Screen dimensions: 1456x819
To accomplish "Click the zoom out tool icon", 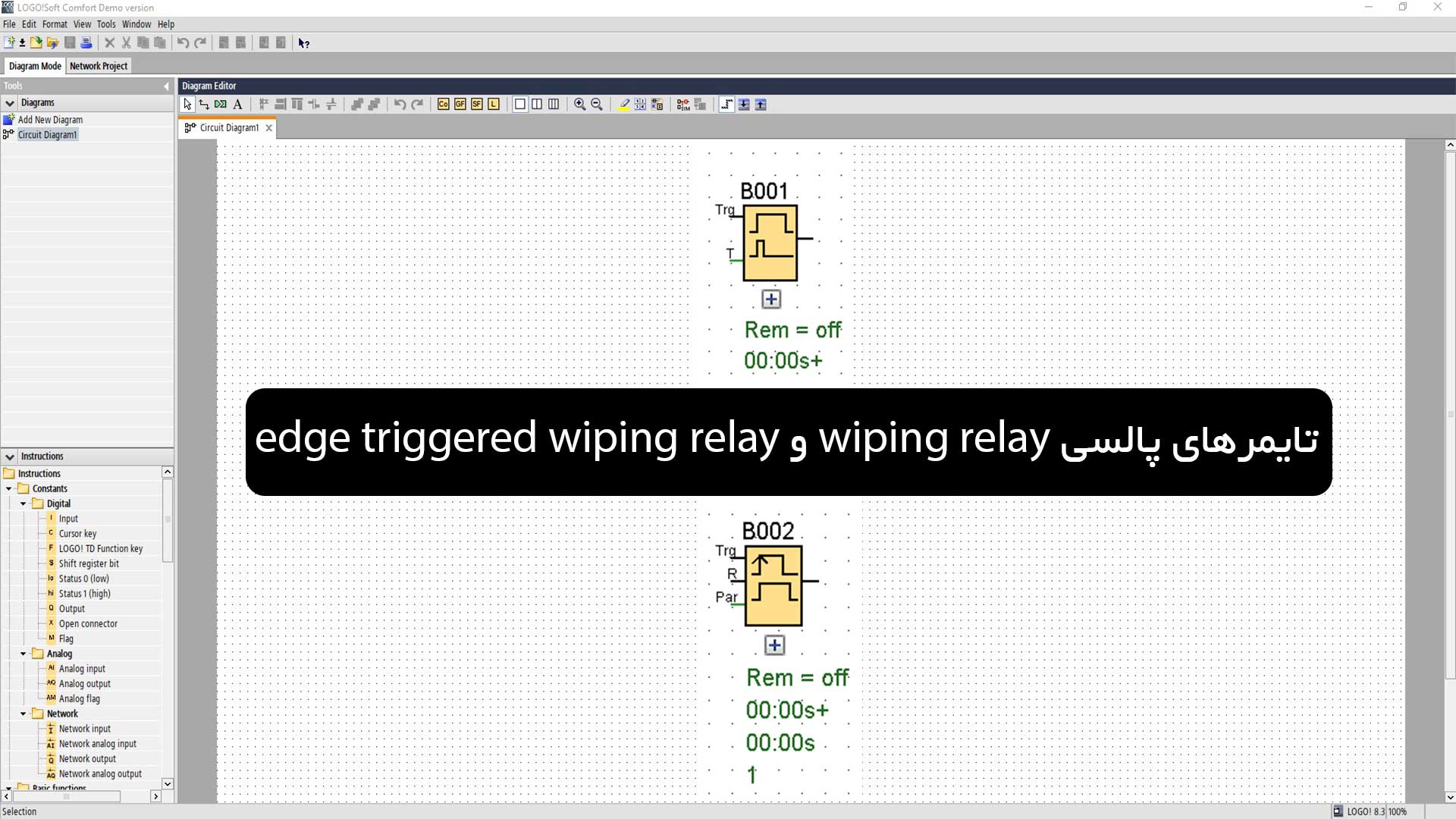I will 596,104.
